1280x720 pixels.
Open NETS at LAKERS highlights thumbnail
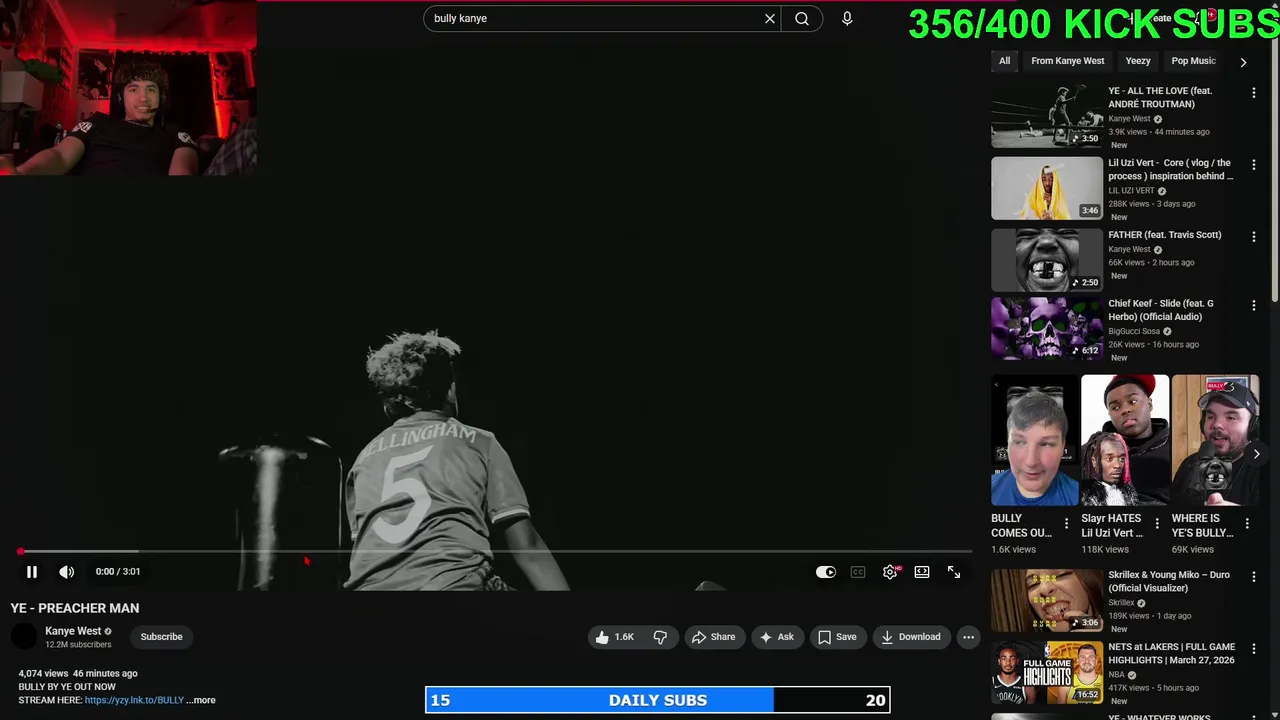[1047, 672]
